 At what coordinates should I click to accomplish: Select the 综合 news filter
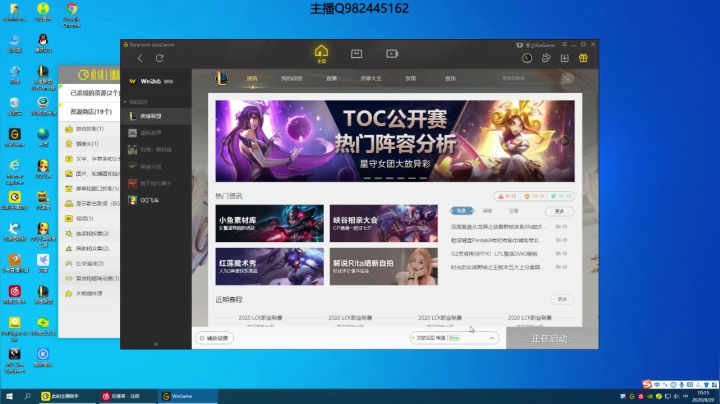[x=487, y=211]
